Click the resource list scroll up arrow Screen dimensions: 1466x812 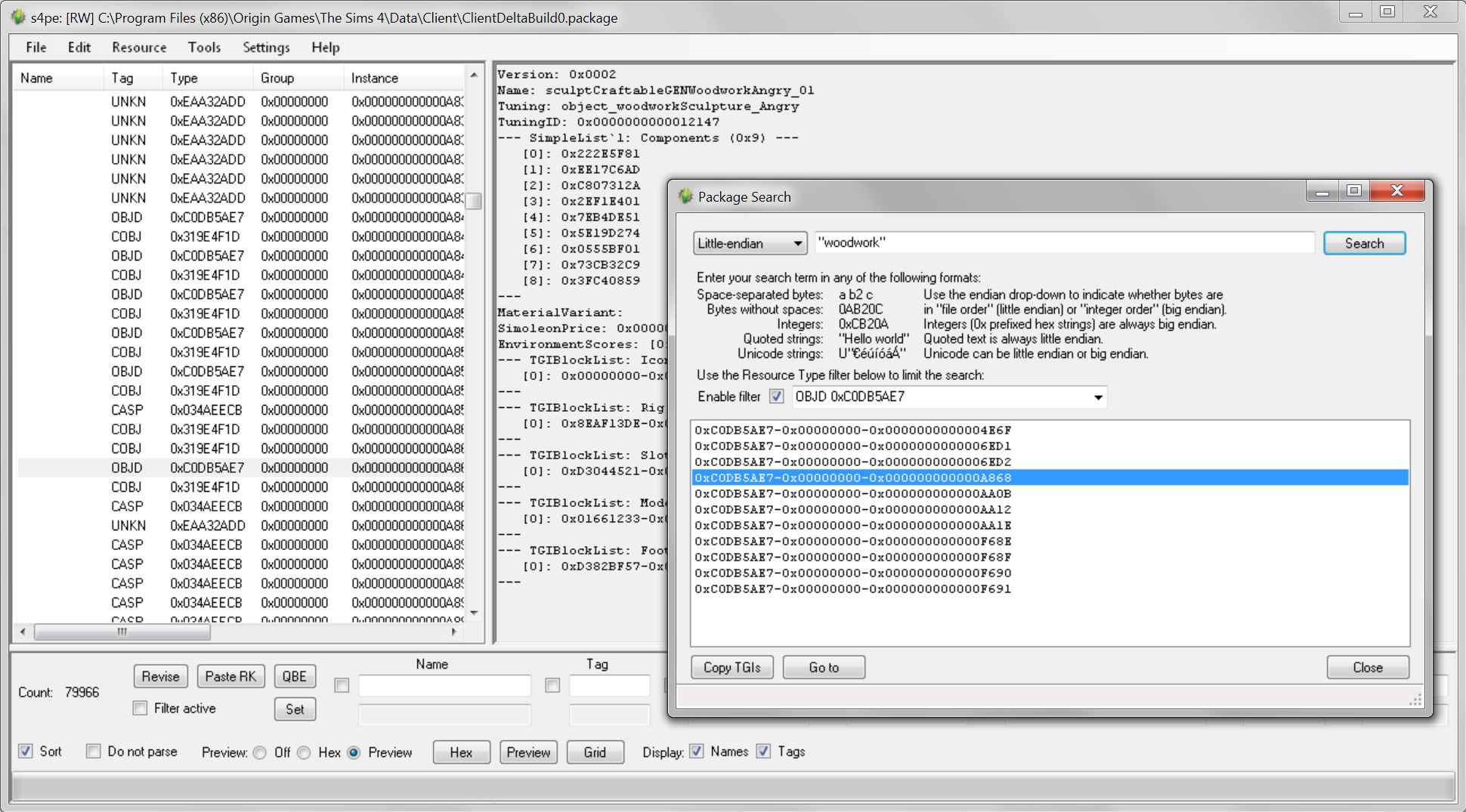point(474,75)
